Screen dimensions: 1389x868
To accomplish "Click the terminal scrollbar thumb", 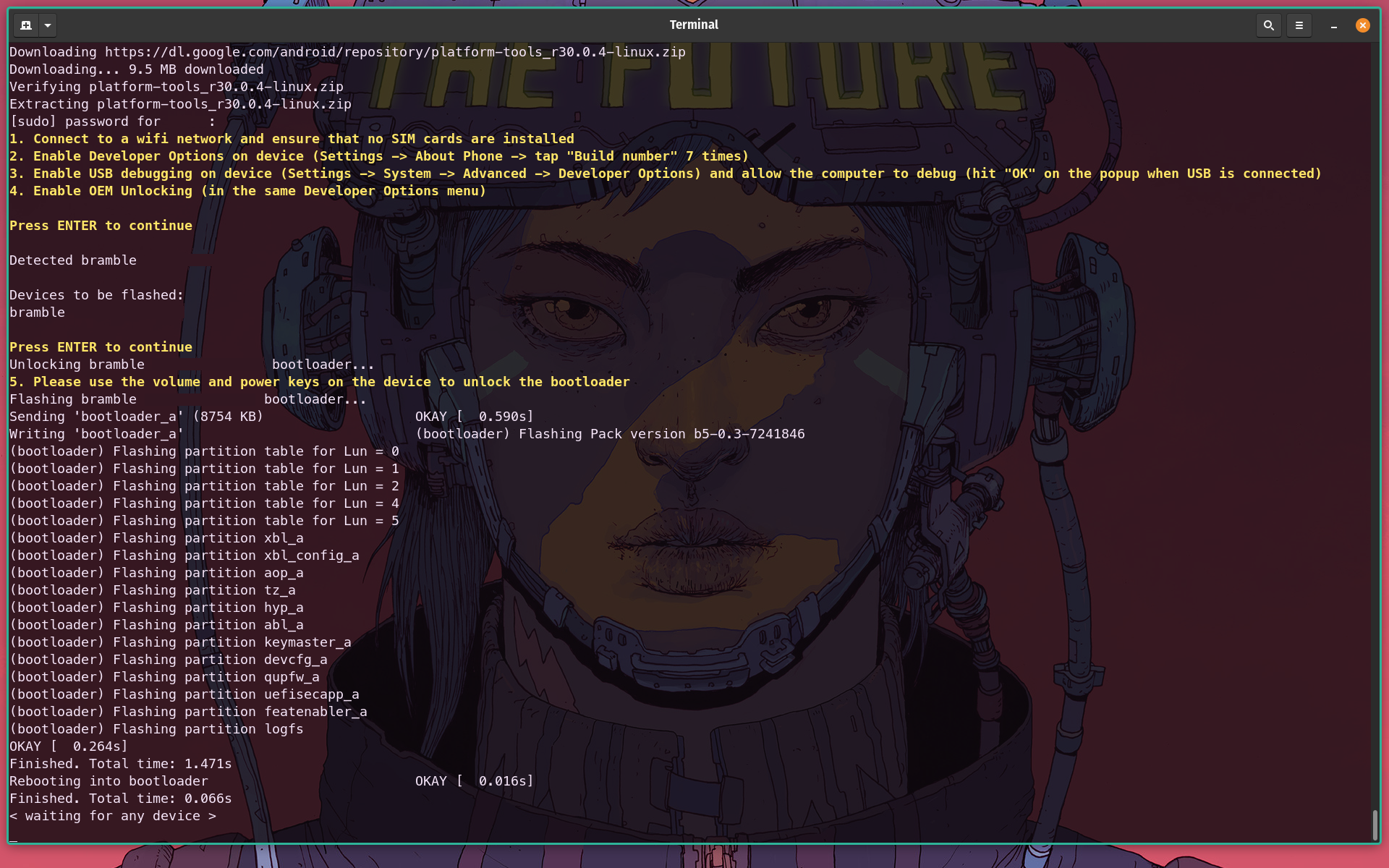I will point(1375,825).
